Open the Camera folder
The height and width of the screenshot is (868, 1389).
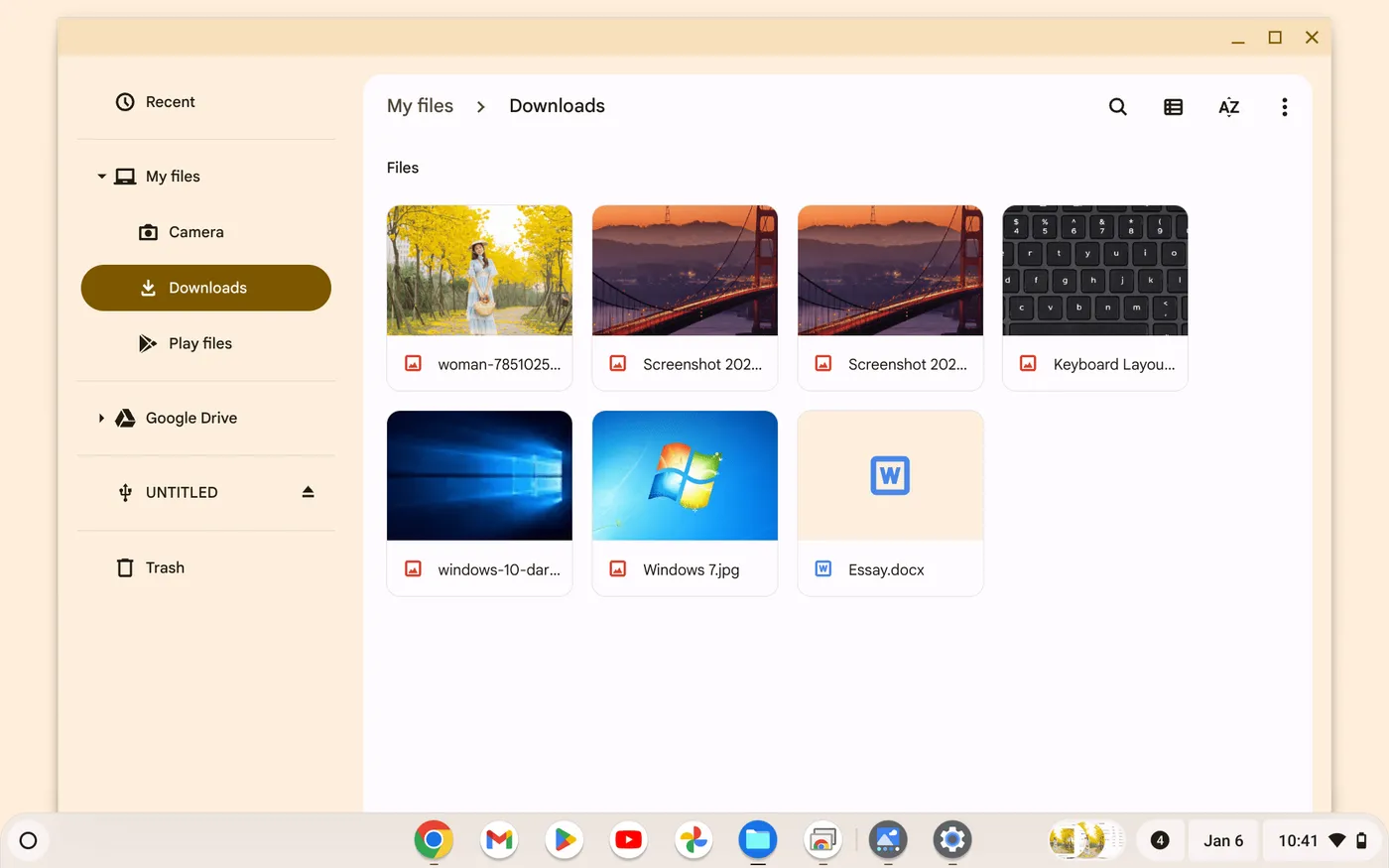pyautogui.click(x=205, y=232)
